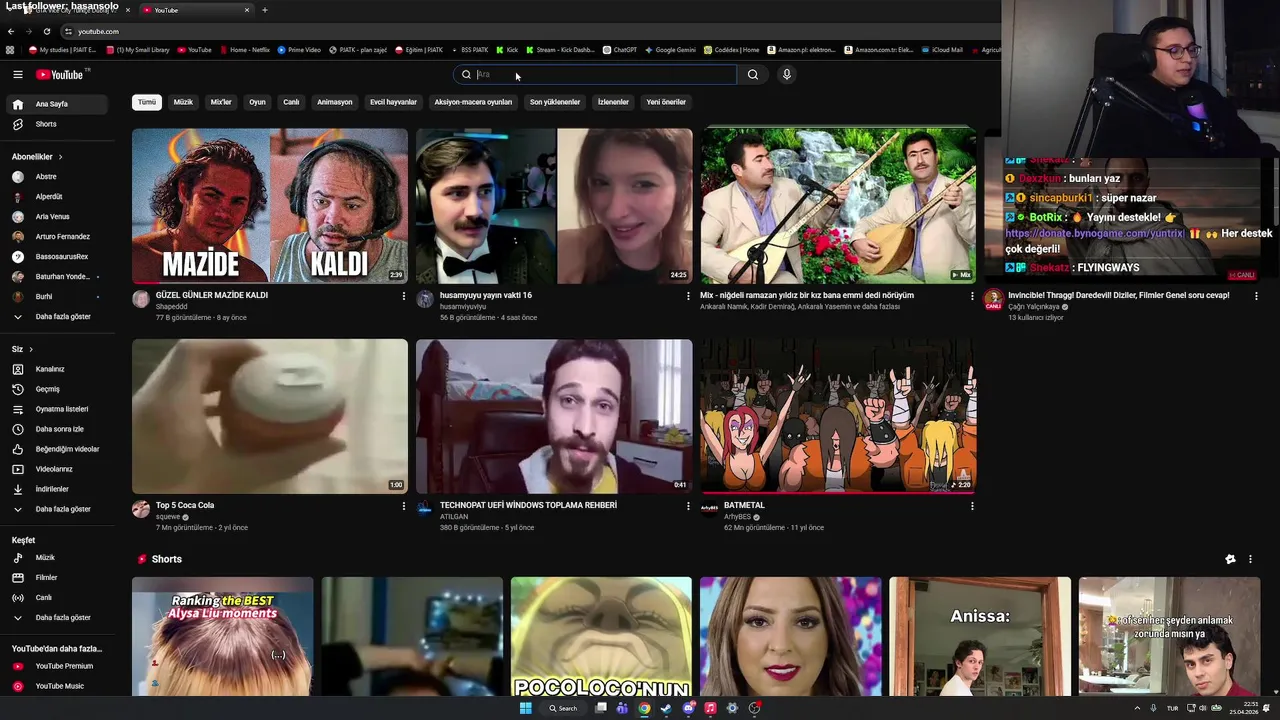Start voice search with the microphone icon
This screenshot has width=1280, height=720.
coord(787,74)
